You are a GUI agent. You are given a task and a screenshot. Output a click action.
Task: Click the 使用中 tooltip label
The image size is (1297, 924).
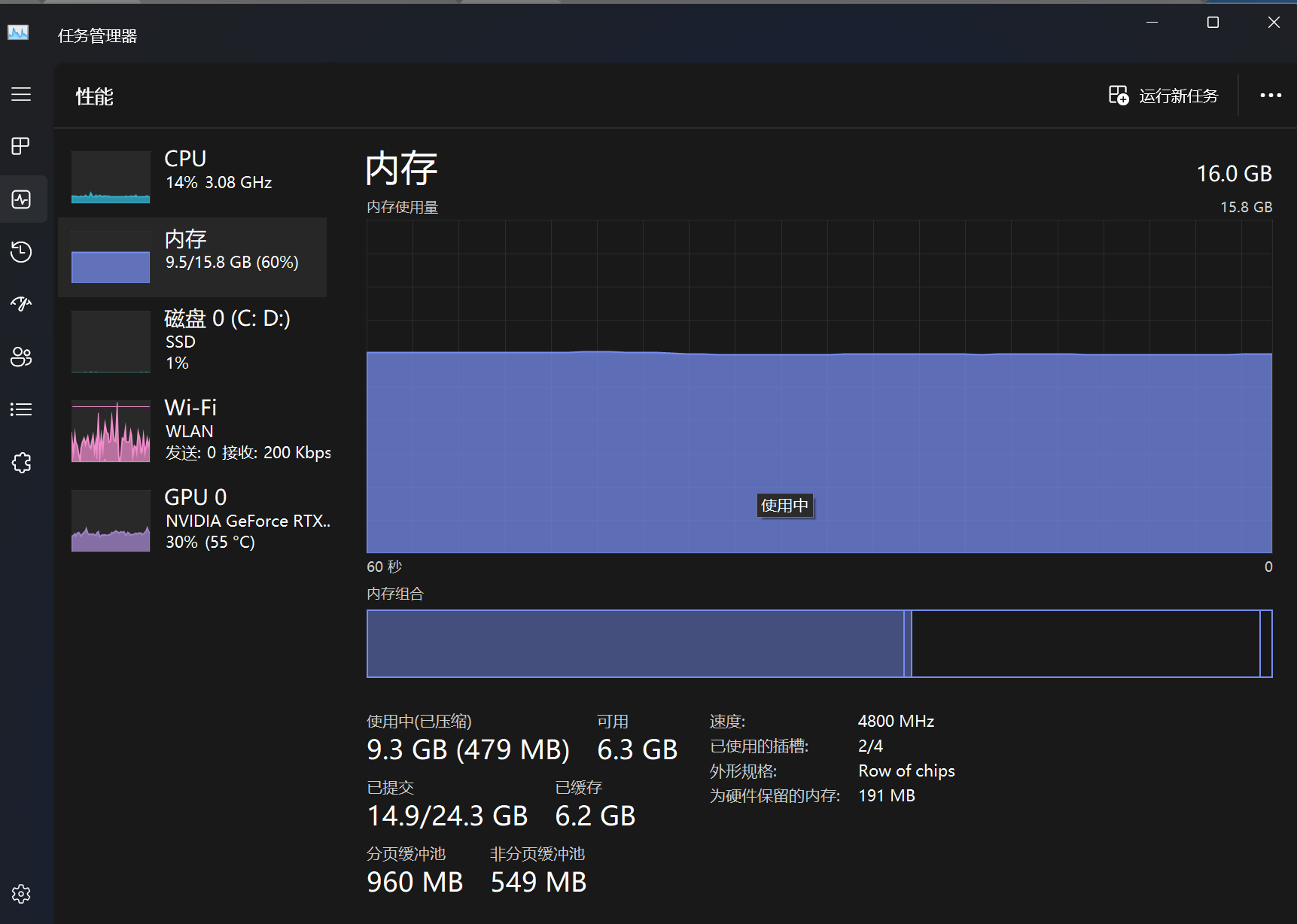click(784, 506)
